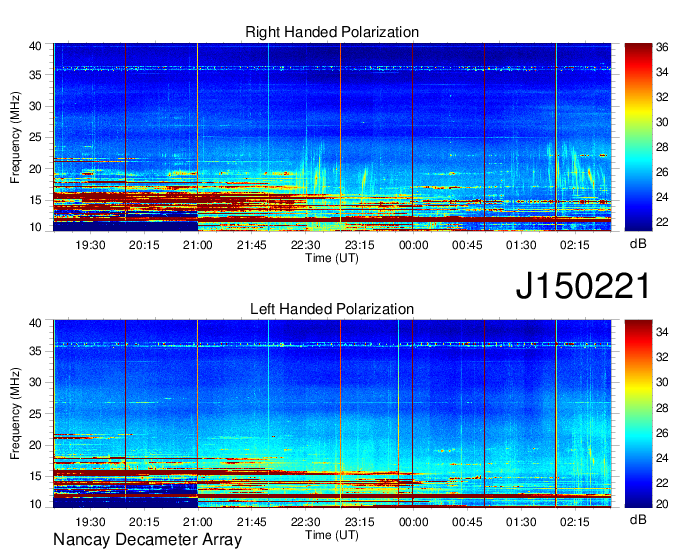Screen dimensions: 680x552
Task: Click "Frequency (MHz)" label of Left Handed plot
Action: click(x=15, y=414)
